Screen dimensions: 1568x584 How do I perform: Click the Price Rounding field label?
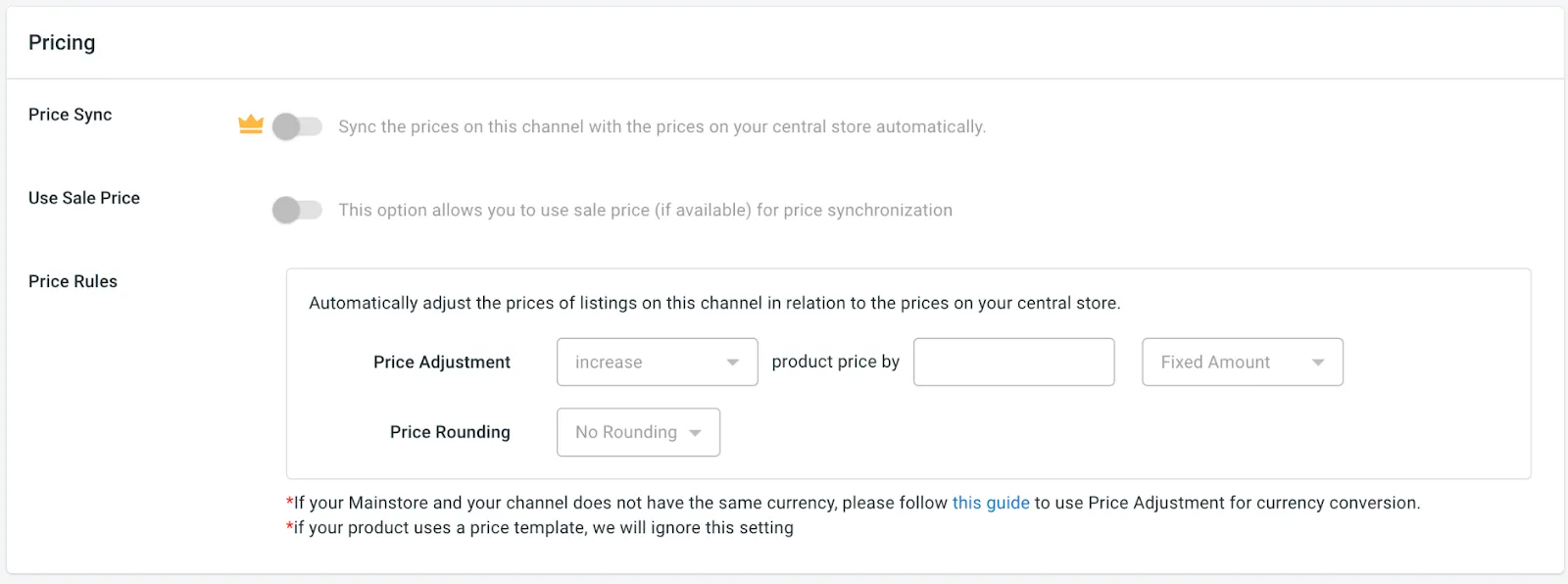tap(450, 432)
